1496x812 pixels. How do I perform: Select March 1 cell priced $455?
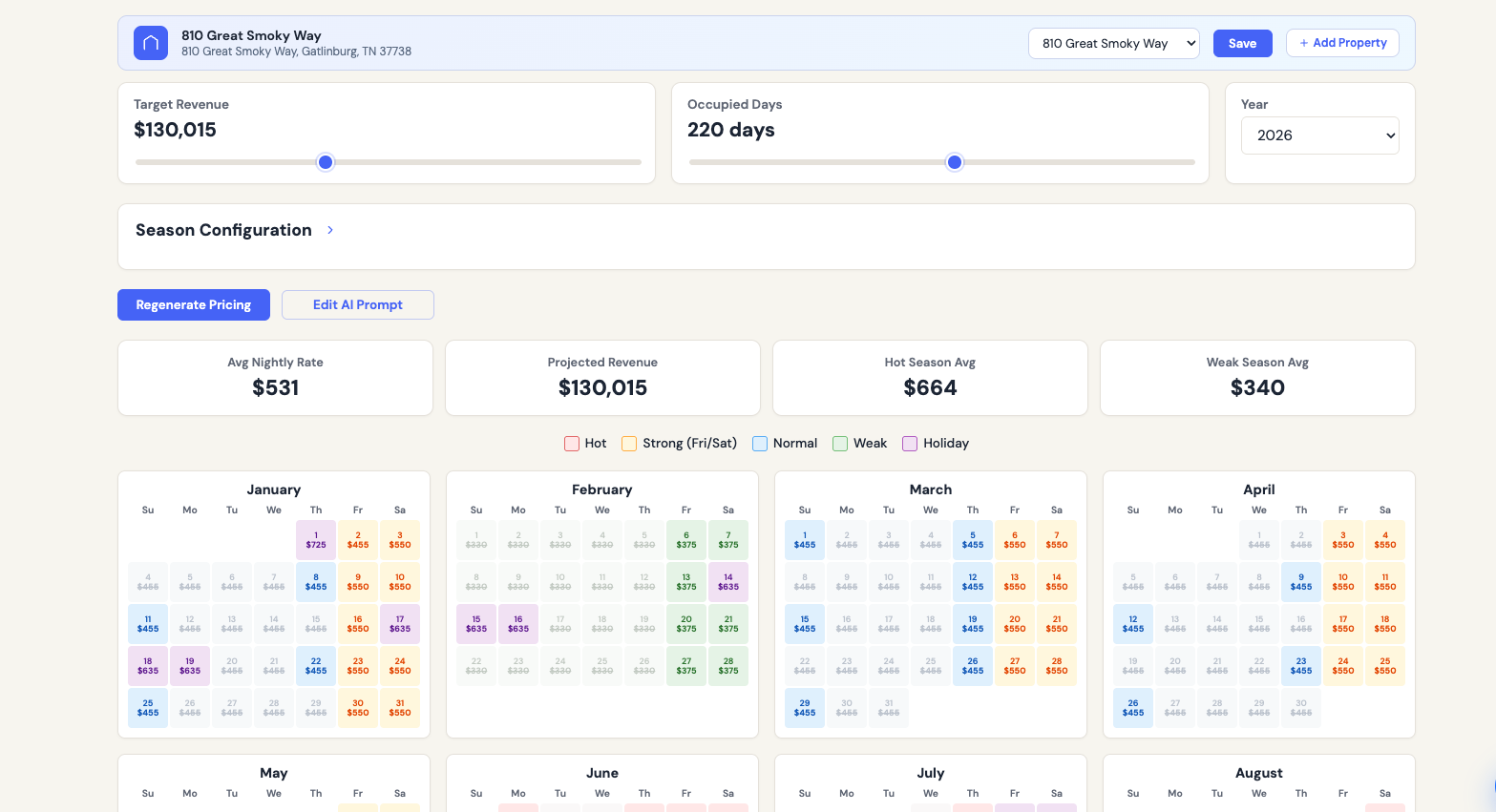click(x=805, y=540)
